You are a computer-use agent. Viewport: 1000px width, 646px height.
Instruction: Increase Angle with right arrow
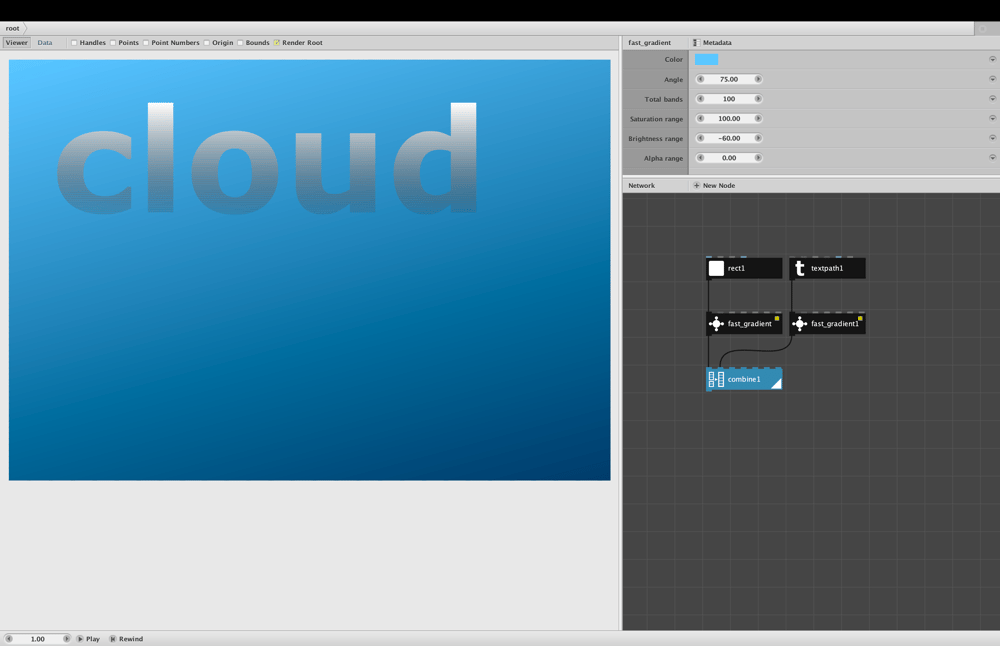point(758,79)
